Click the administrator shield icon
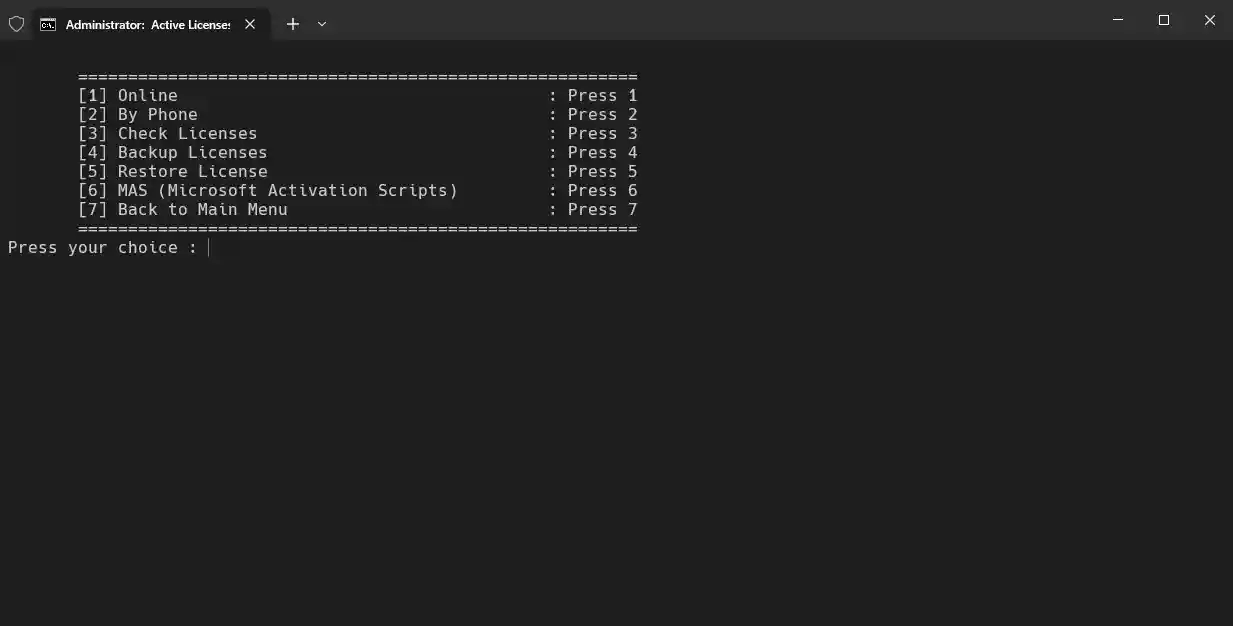 click(x=16, y=24)
